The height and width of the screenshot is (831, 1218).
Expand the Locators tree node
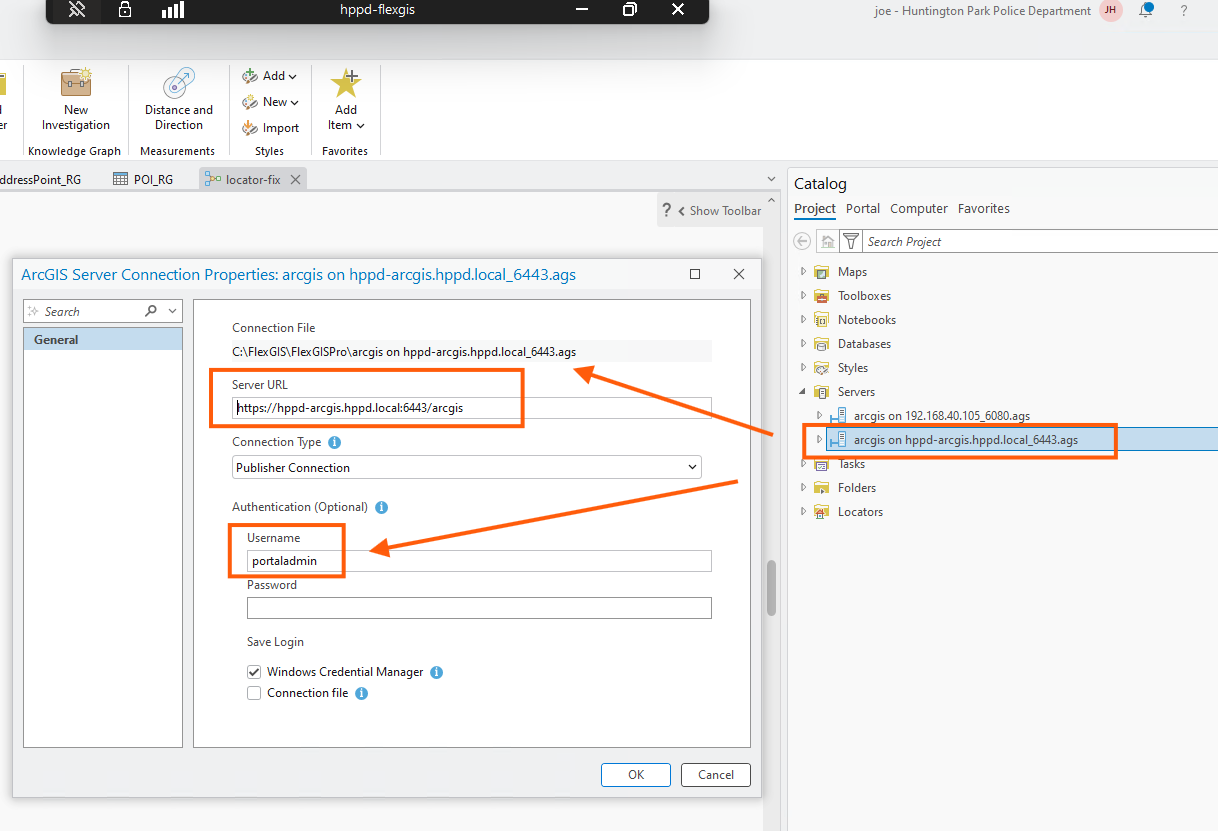pos(803,512)
